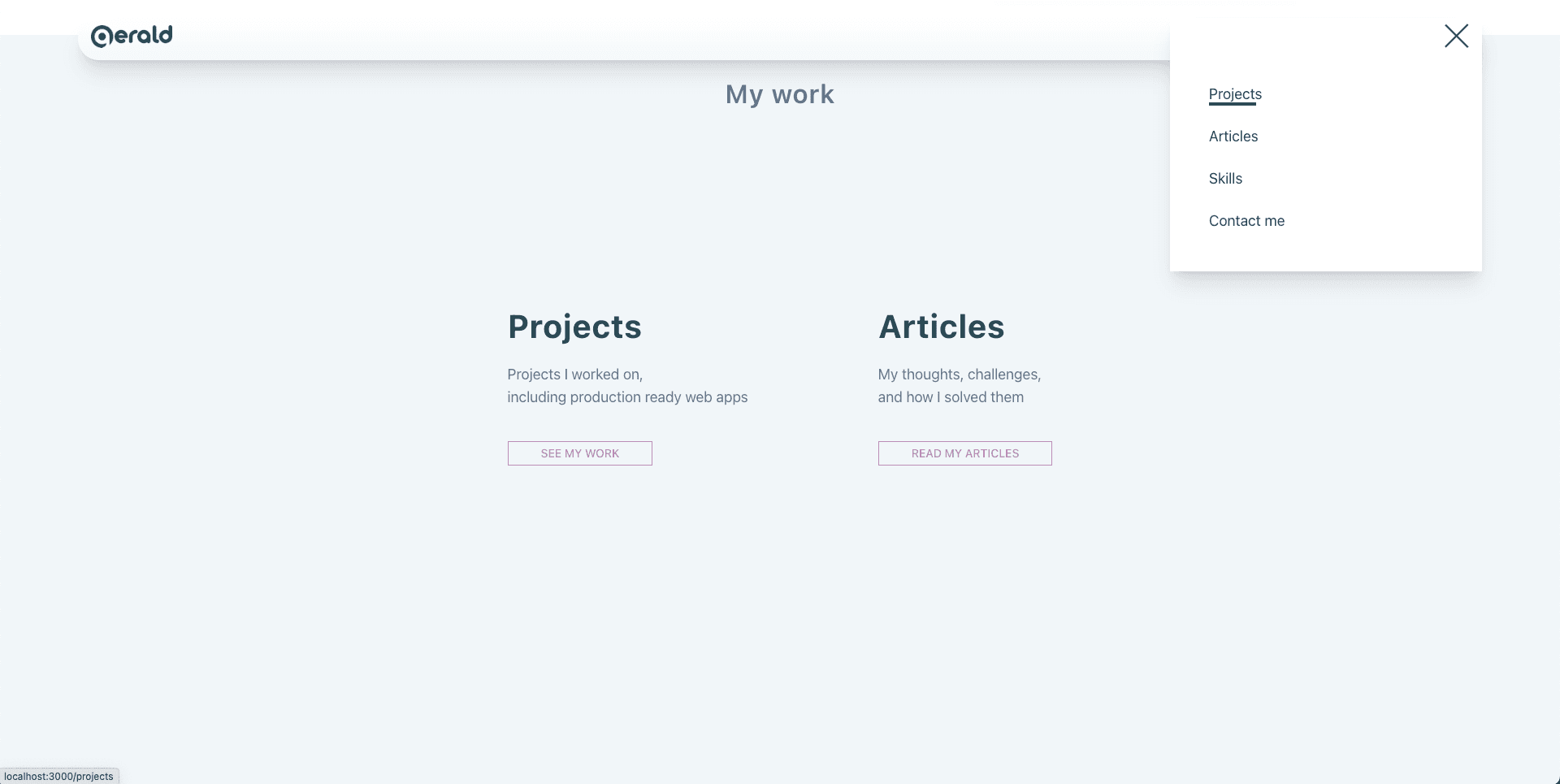Click the localhost:3000/projects status bar URL
This screenshot has height=784, width=1560.
coord(58,776)
